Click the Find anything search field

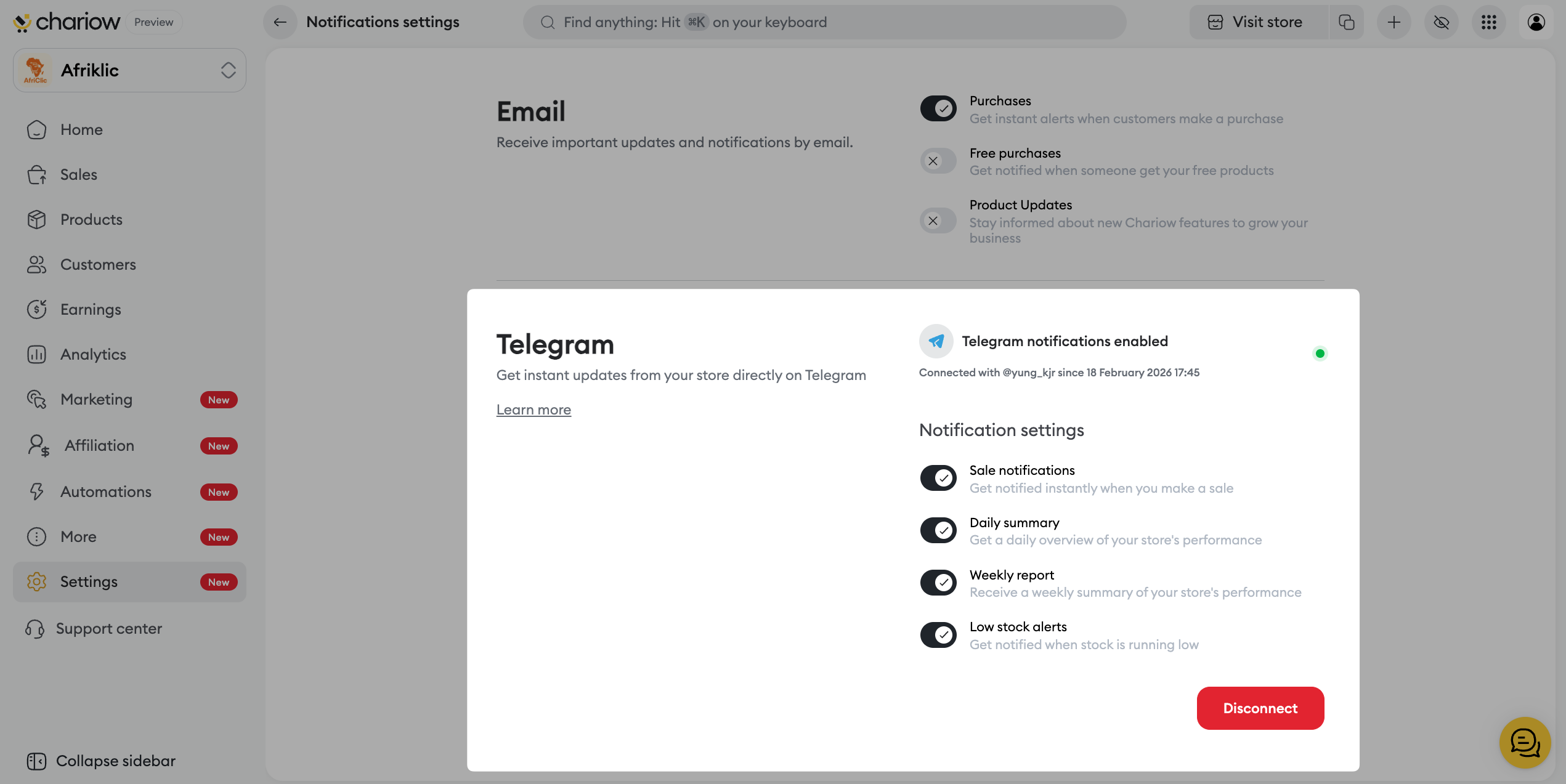tap(824, 22)
